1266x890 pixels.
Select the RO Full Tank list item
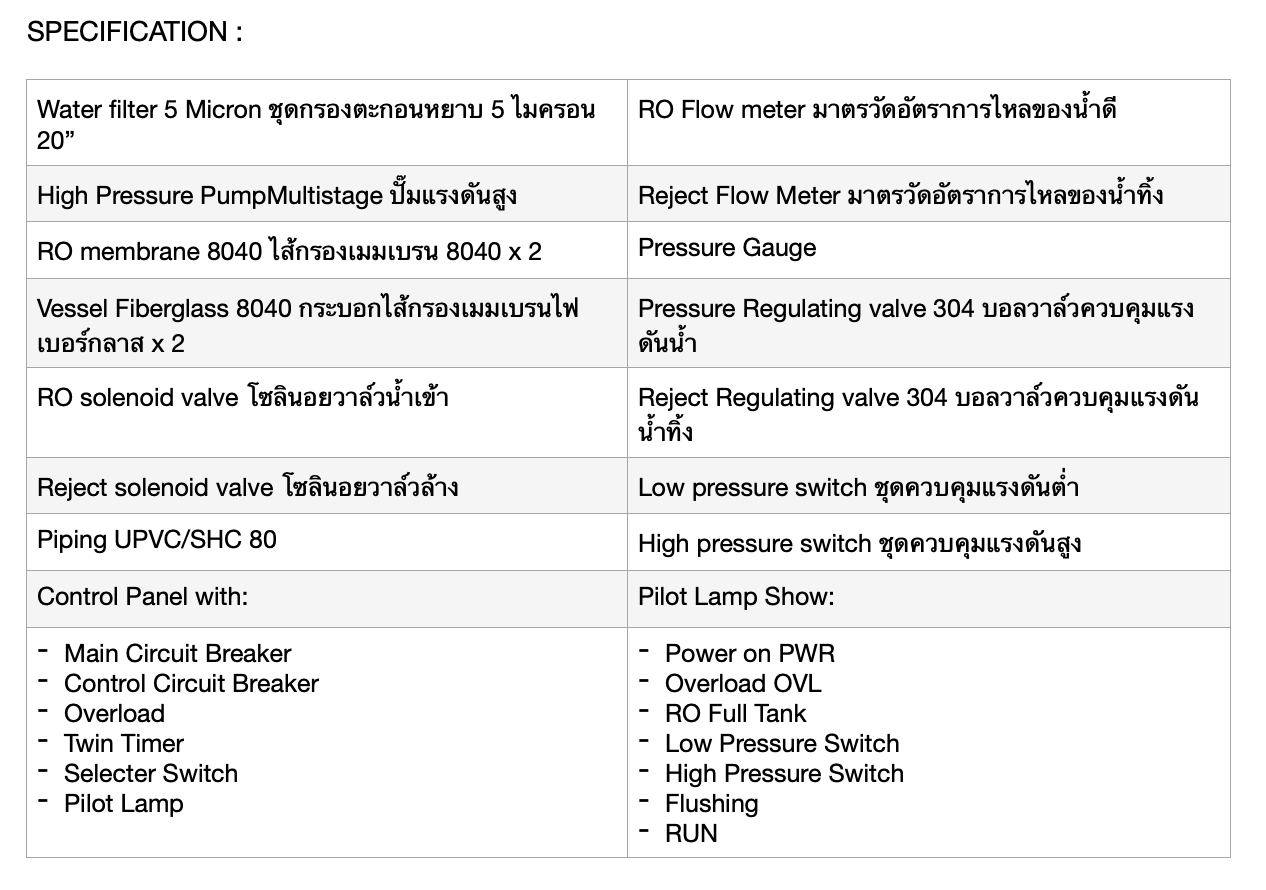pyautogui.click(x=735, y=713)
